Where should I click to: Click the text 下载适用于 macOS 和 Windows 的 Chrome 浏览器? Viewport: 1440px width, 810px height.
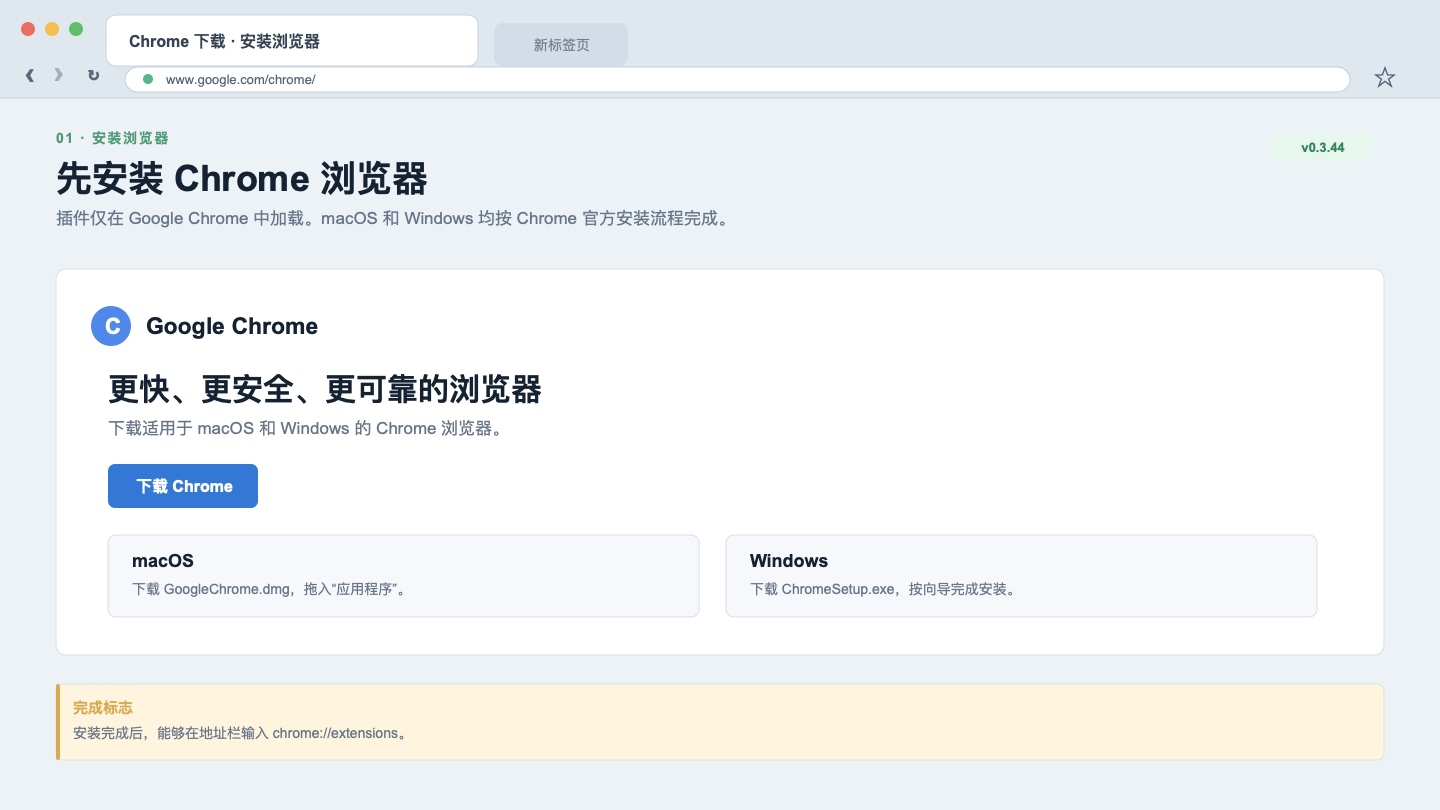(x=305, y=428)
